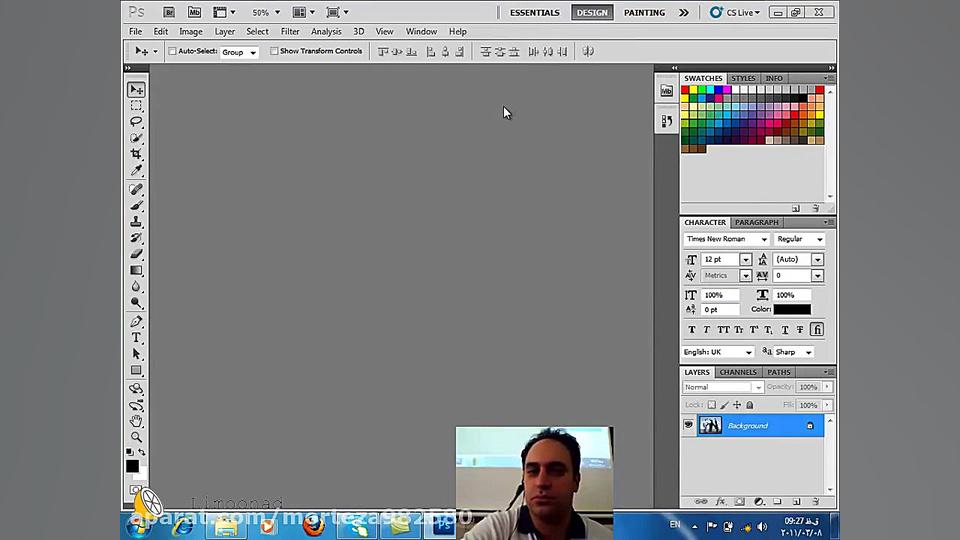Screen dimensions: 960x540
Task: Toggle lock transparent pixels in Layers panel
Action: coord(711,405)
